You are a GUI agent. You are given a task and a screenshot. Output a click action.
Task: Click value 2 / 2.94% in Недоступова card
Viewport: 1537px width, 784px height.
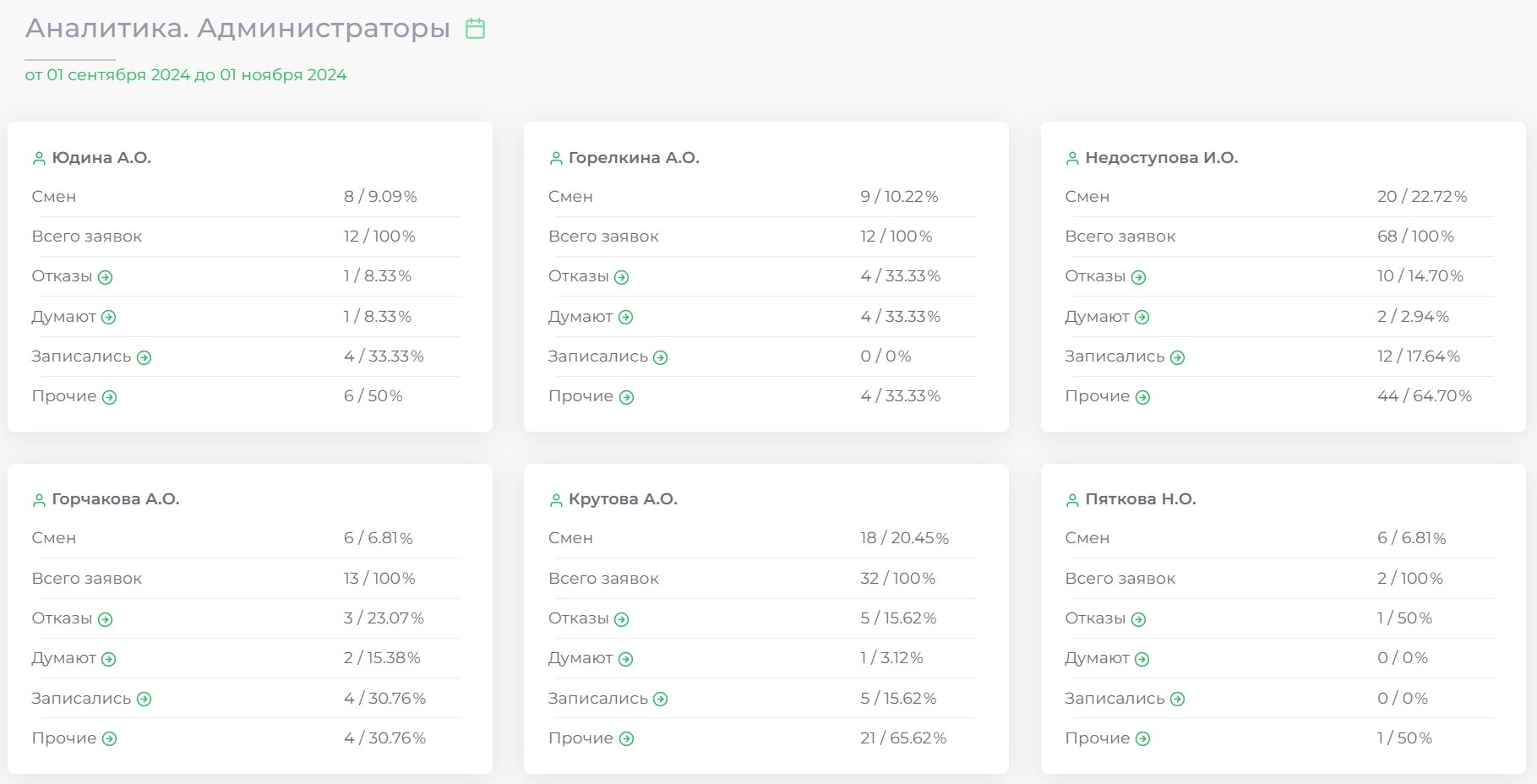1413,317
